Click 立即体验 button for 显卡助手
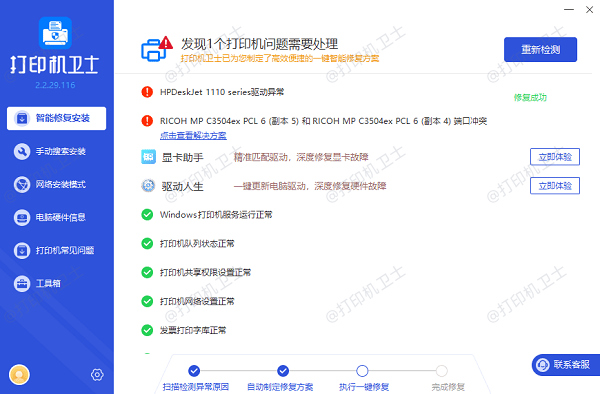The image size is (600, 394). click(555, 157)
